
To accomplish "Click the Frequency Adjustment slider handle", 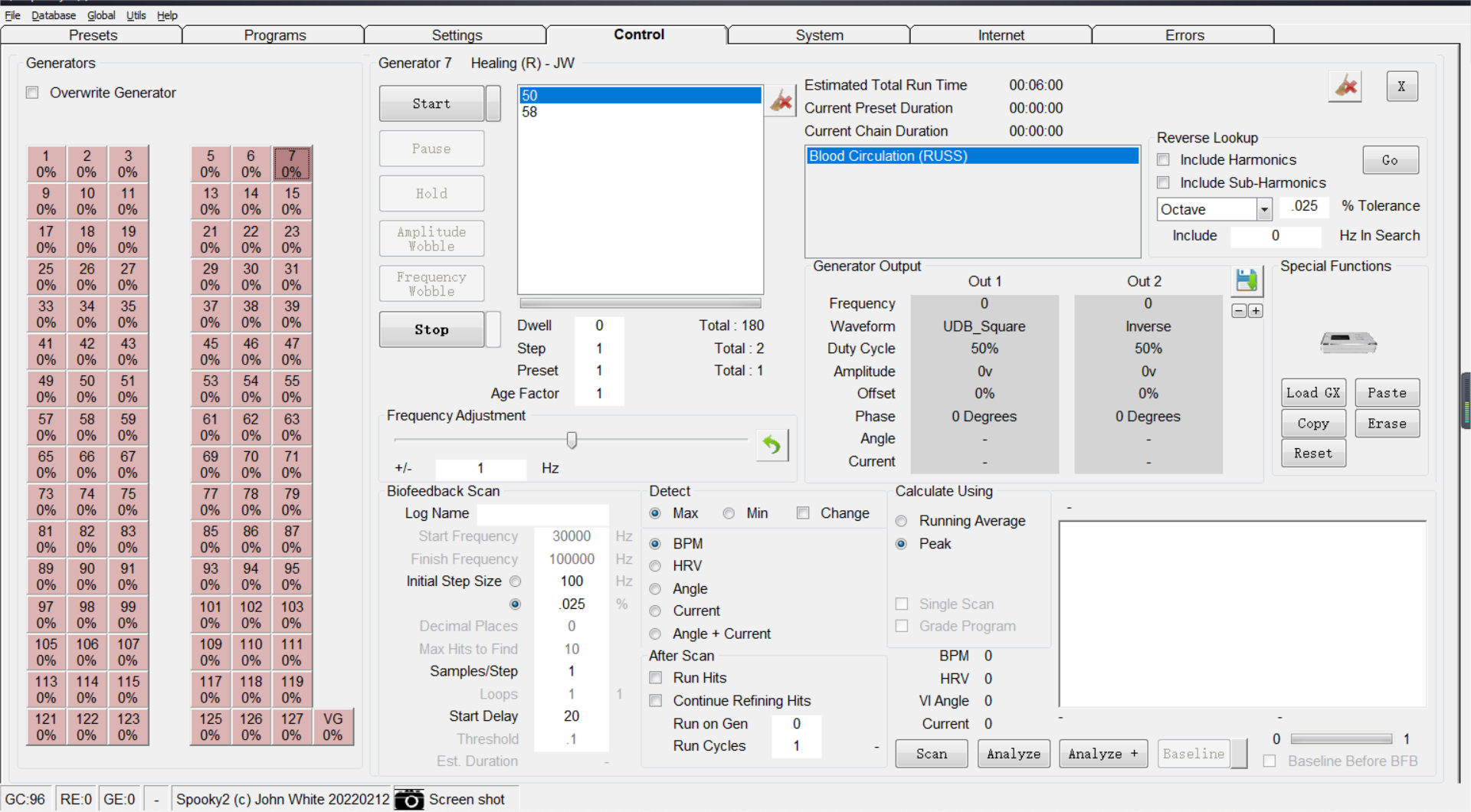I will (x=572, y=440).
